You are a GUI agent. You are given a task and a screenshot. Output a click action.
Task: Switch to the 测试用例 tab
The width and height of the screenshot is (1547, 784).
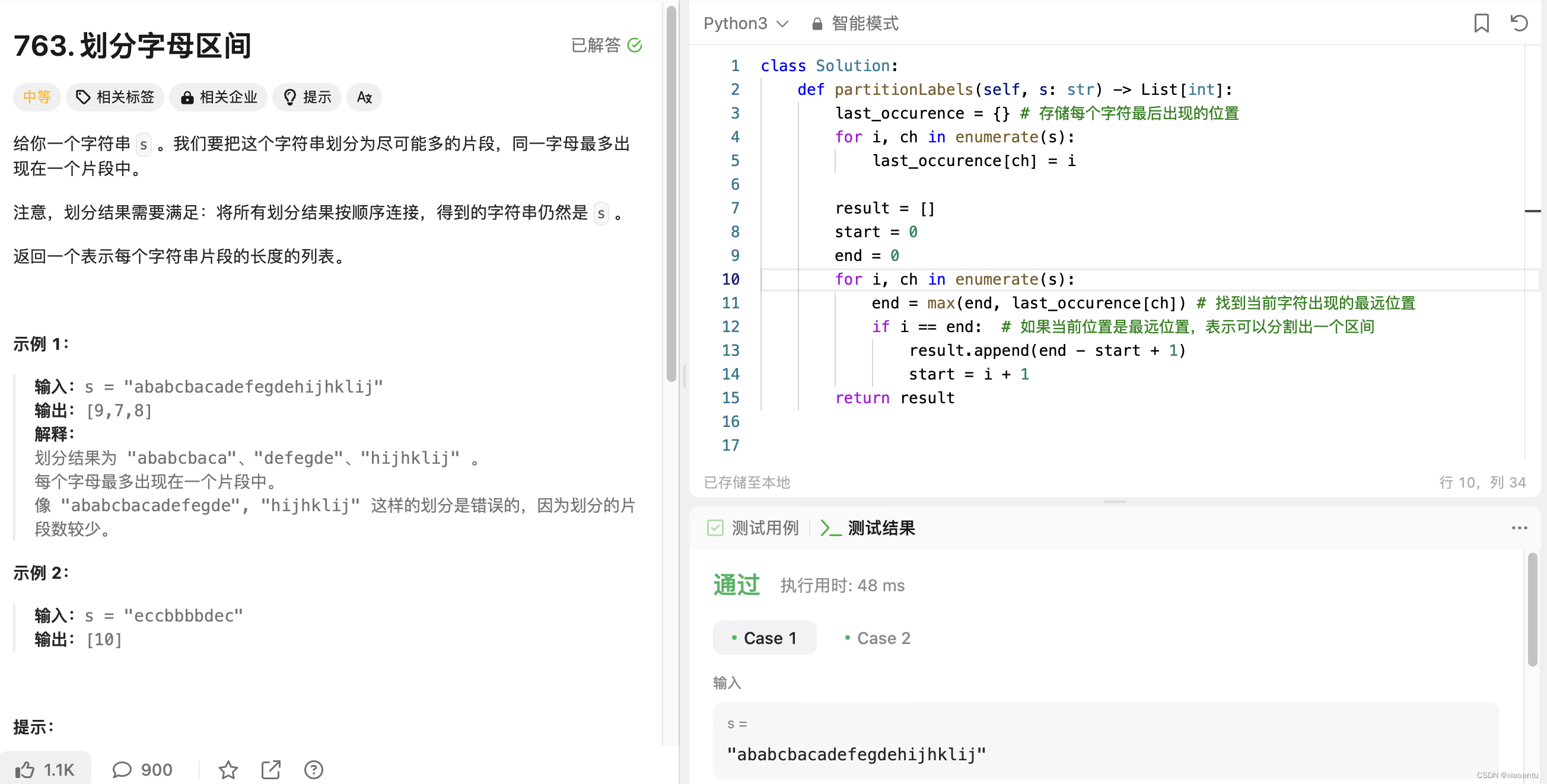pos(754,528)
